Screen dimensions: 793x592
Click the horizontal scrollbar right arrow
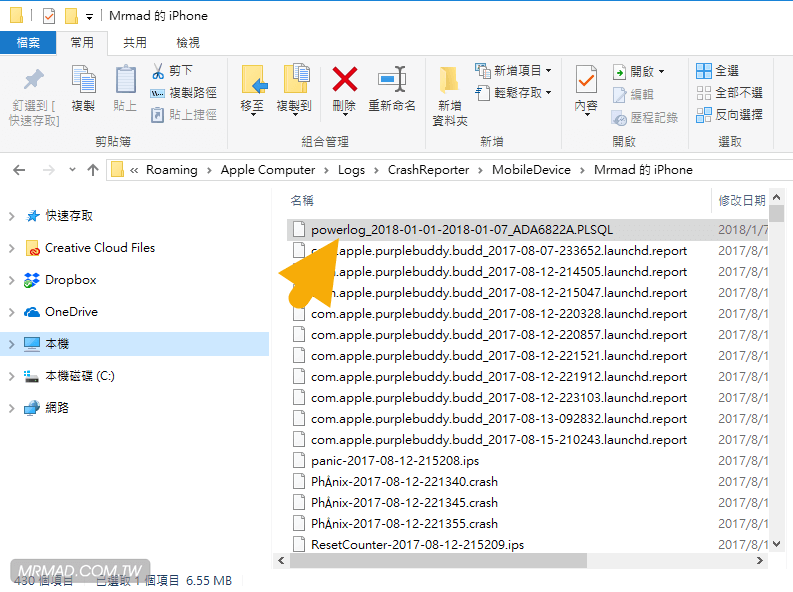click(759, 560)
